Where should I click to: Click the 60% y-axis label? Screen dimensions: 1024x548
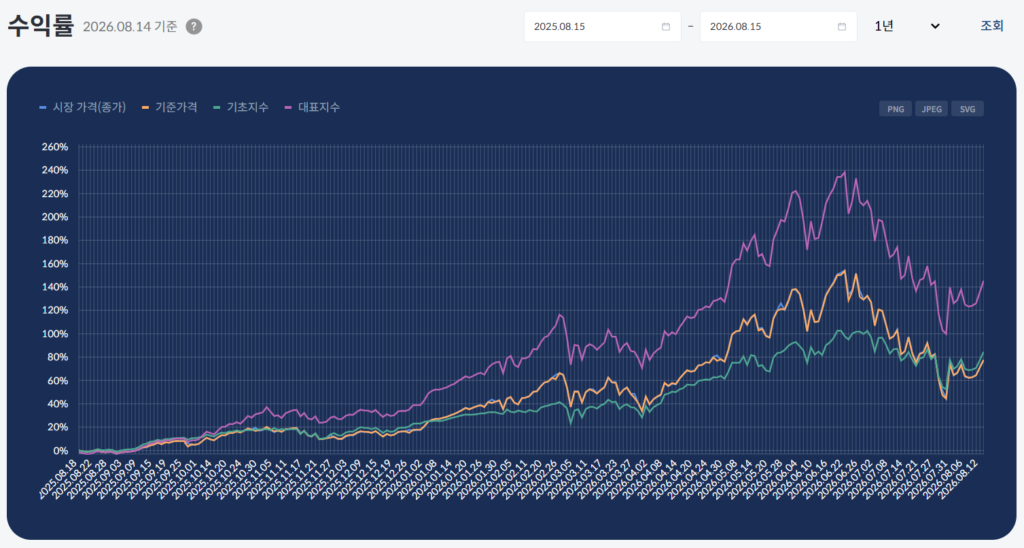pyautogui.click(x=57, y=381)
